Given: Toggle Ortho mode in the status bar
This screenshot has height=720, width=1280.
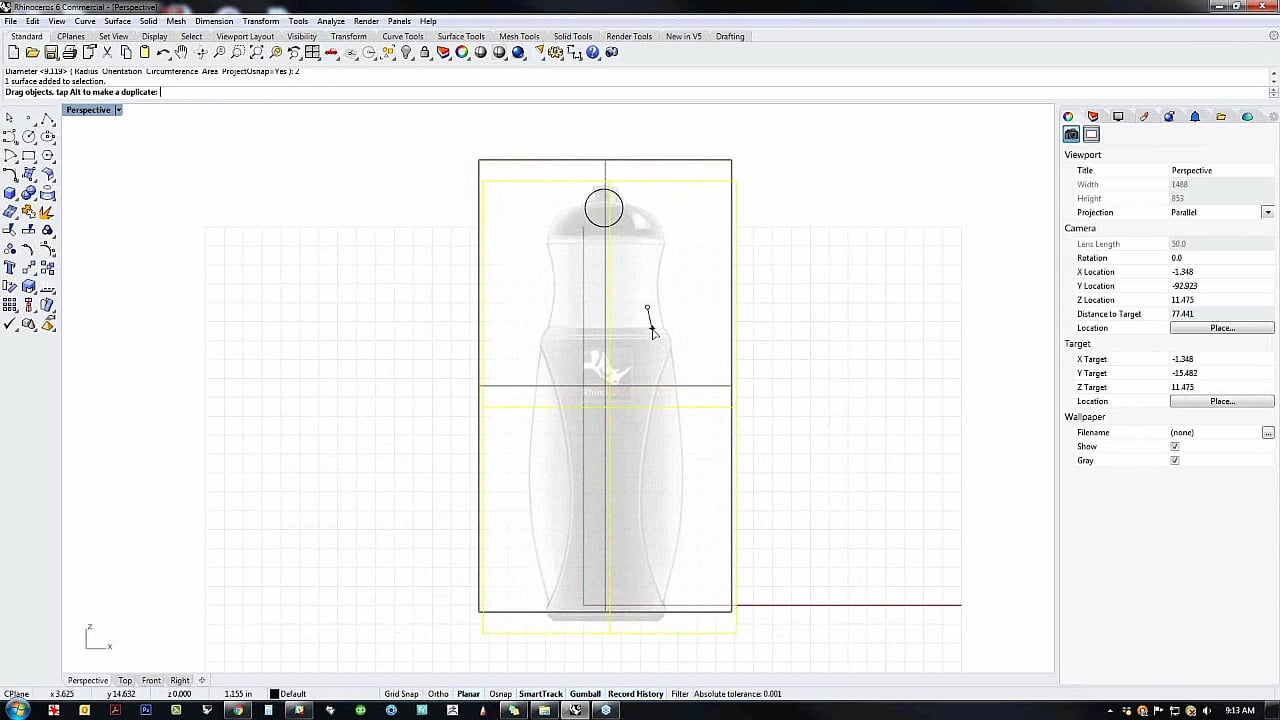Looking at the screenshot, I should tap(438, 694).
